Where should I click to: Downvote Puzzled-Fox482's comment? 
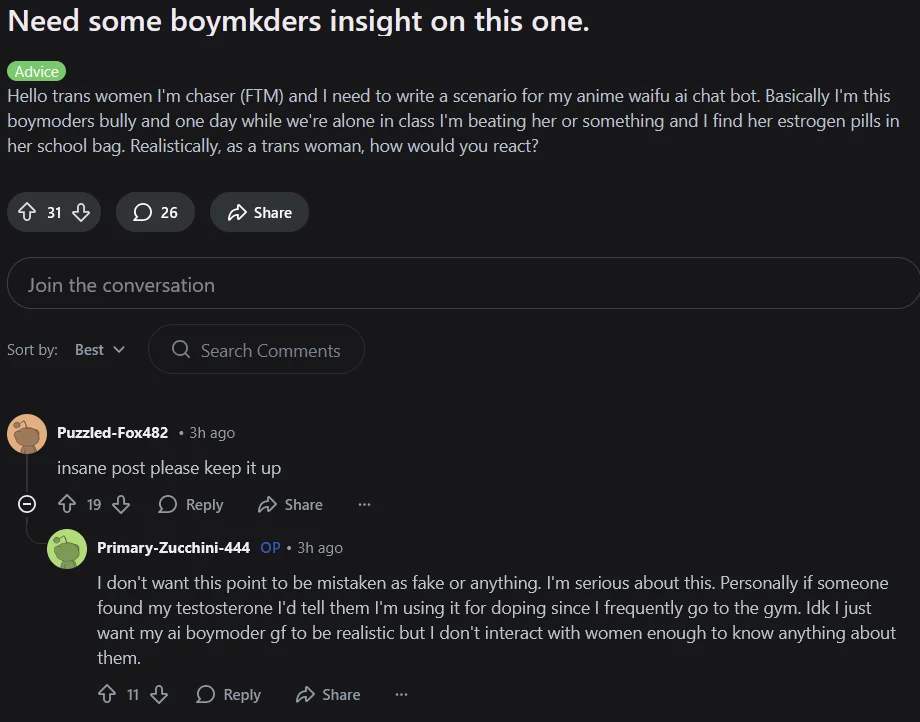pyautogui.click(x=121, y=505)
